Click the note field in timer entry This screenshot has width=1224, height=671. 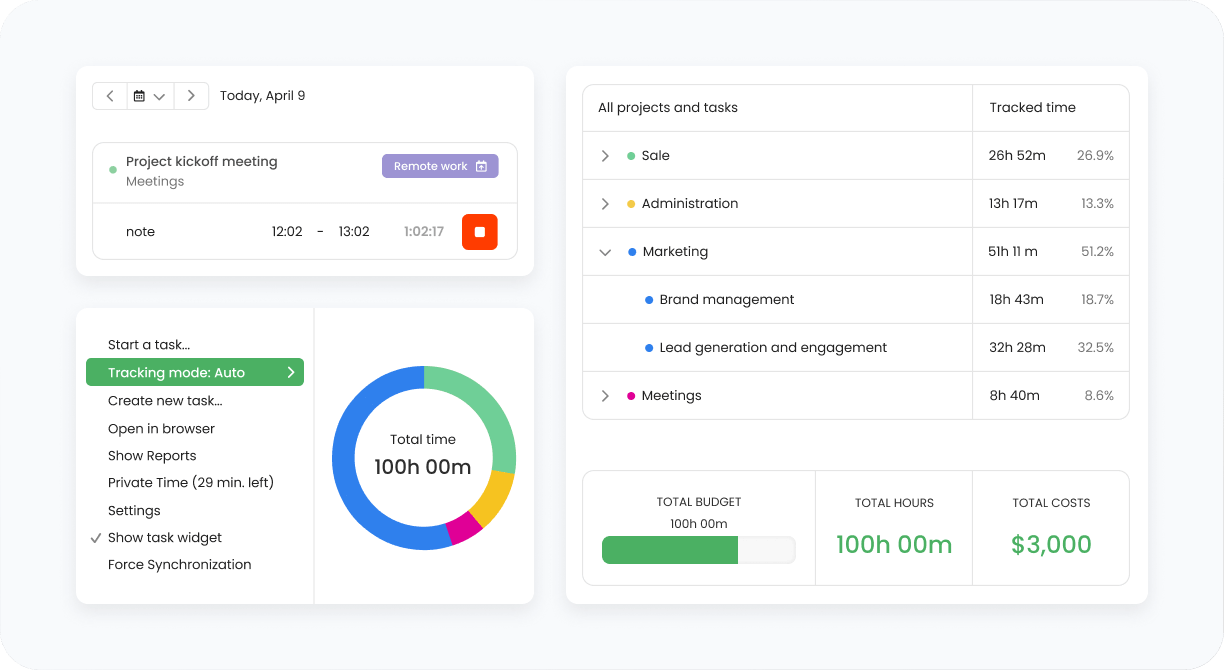[141, 232]
